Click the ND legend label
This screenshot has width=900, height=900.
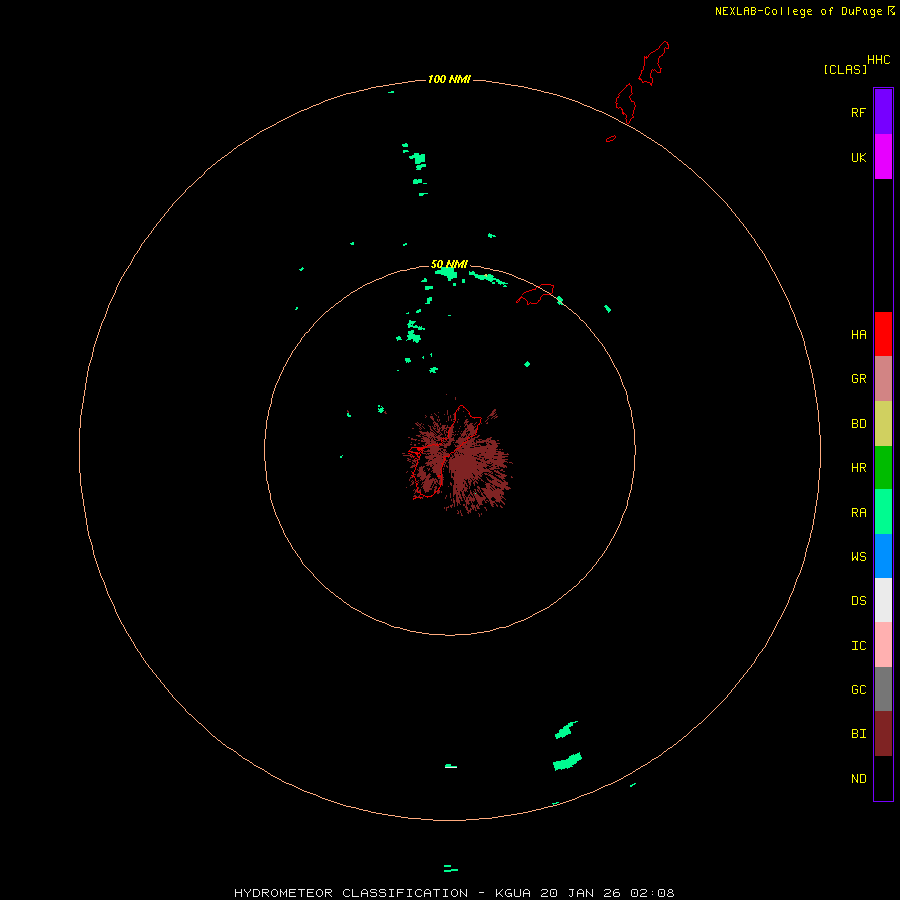tap(858, 779)
